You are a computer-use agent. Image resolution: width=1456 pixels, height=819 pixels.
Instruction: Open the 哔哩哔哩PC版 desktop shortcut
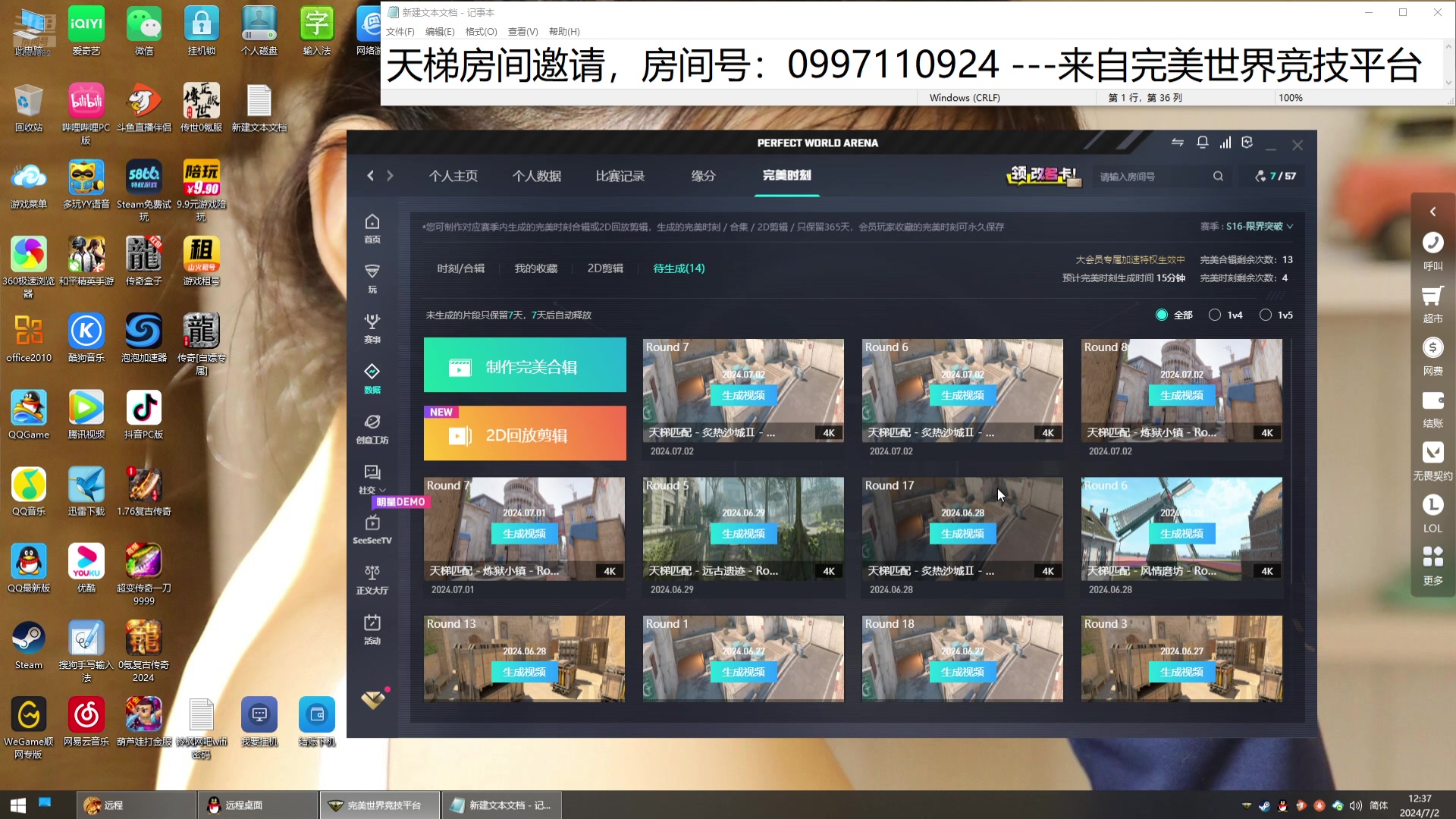(86, 113)
